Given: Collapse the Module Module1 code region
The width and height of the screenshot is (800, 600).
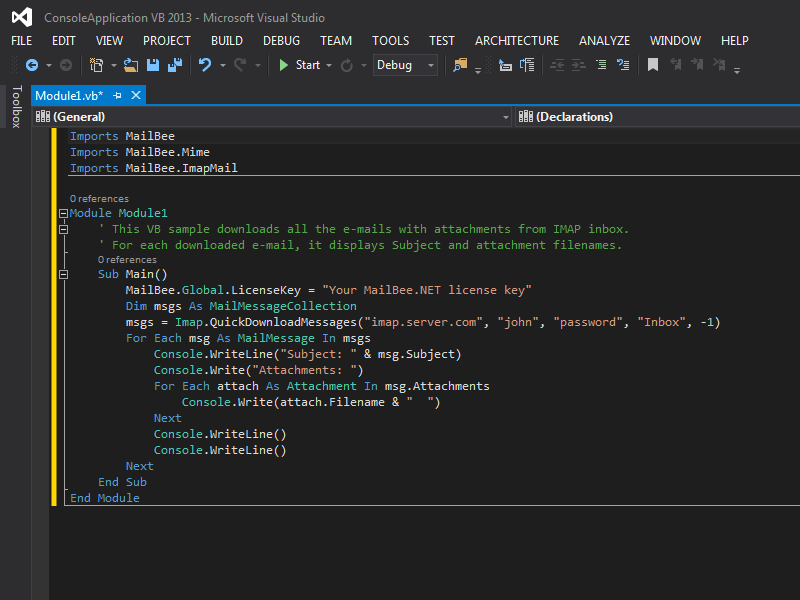Looking at the screenshot, I should click(65, 213).
